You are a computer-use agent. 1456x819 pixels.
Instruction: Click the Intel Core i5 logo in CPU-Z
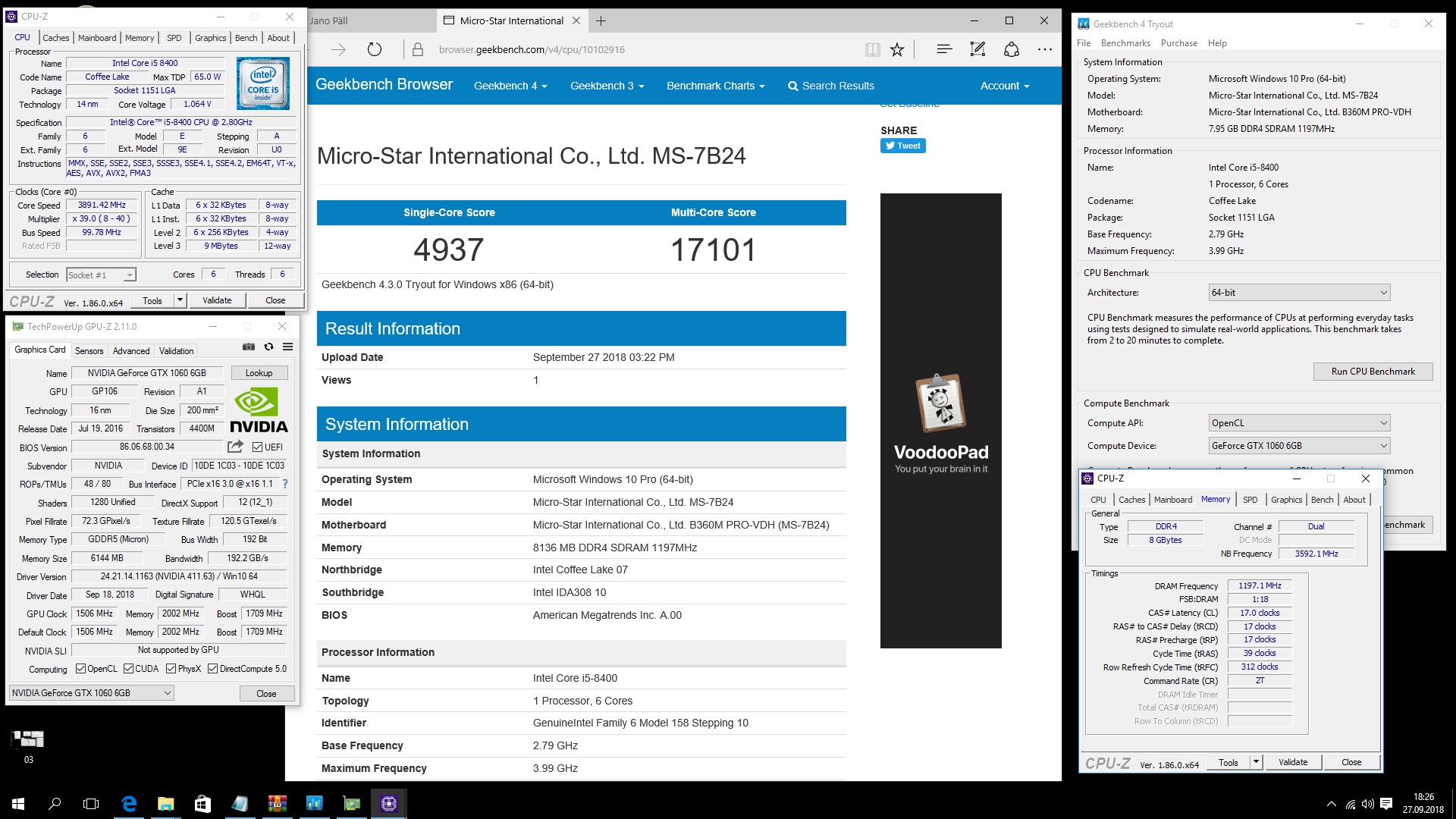(263, 83)
